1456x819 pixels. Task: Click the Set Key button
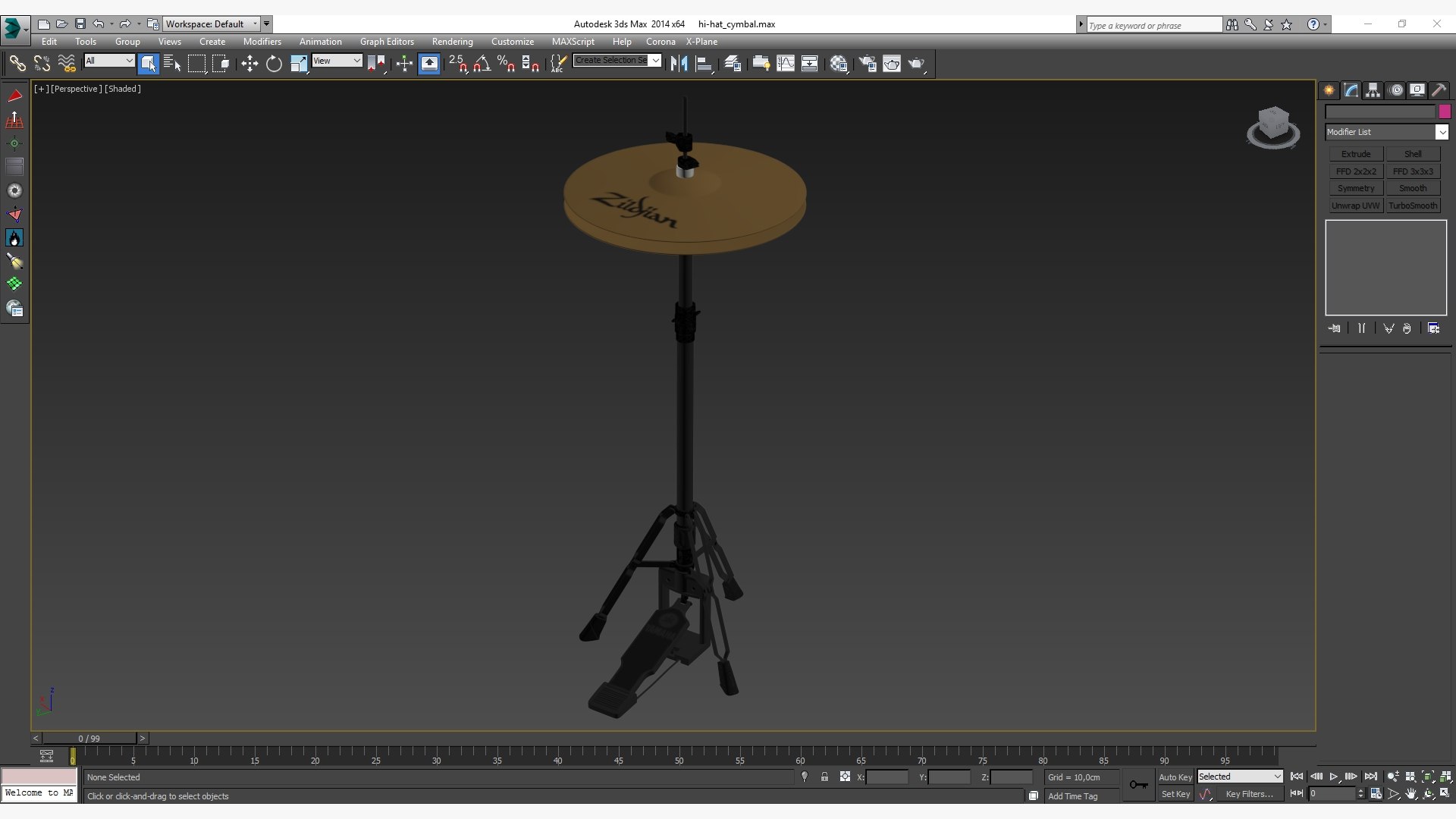point(1175,794)
